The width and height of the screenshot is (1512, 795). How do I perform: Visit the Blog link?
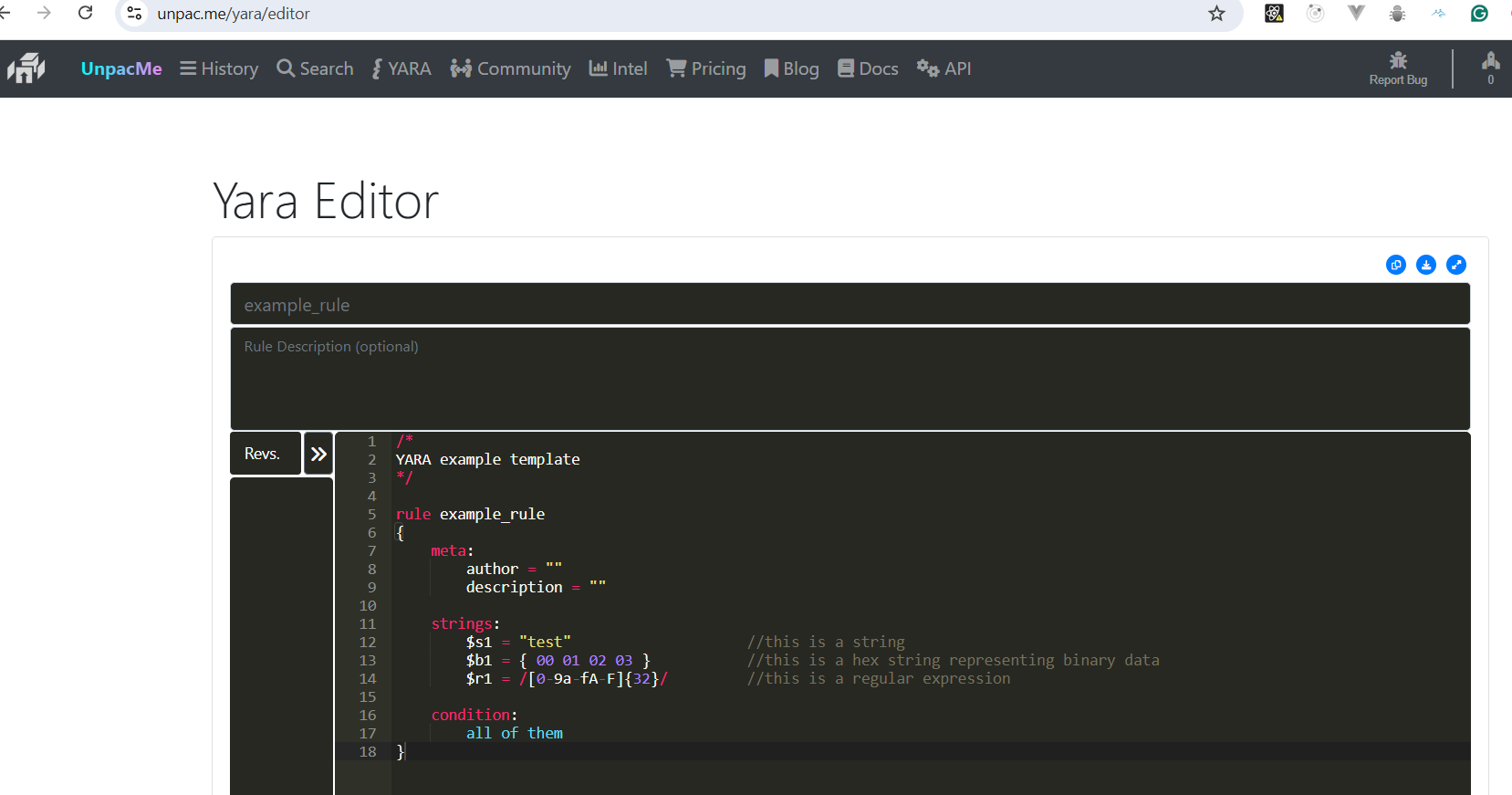coord(791,68)
